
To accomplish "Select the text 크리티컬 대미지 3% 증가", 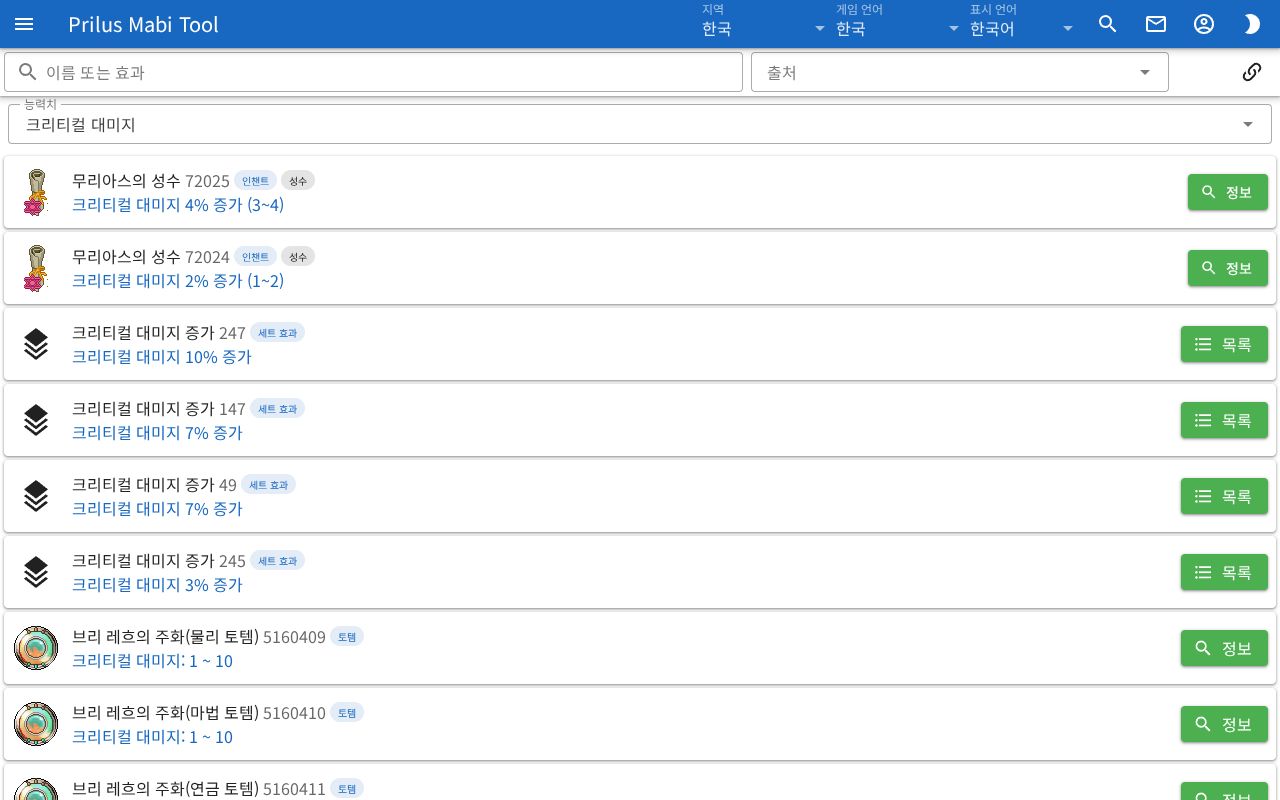I will click(157, 584).
